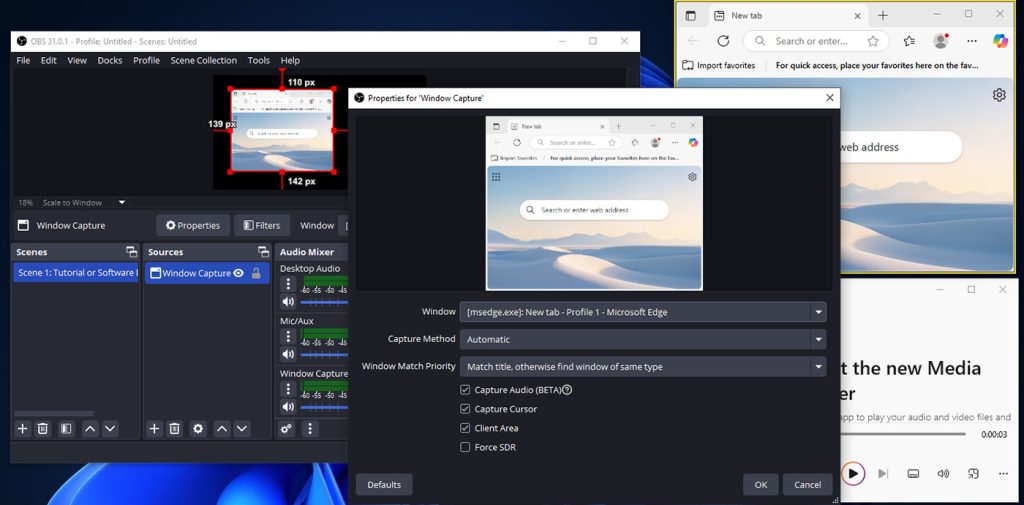Screen dimensions: 1024x505
Task: Open Edge profile avatar
Action: click(x=940, y=41)
